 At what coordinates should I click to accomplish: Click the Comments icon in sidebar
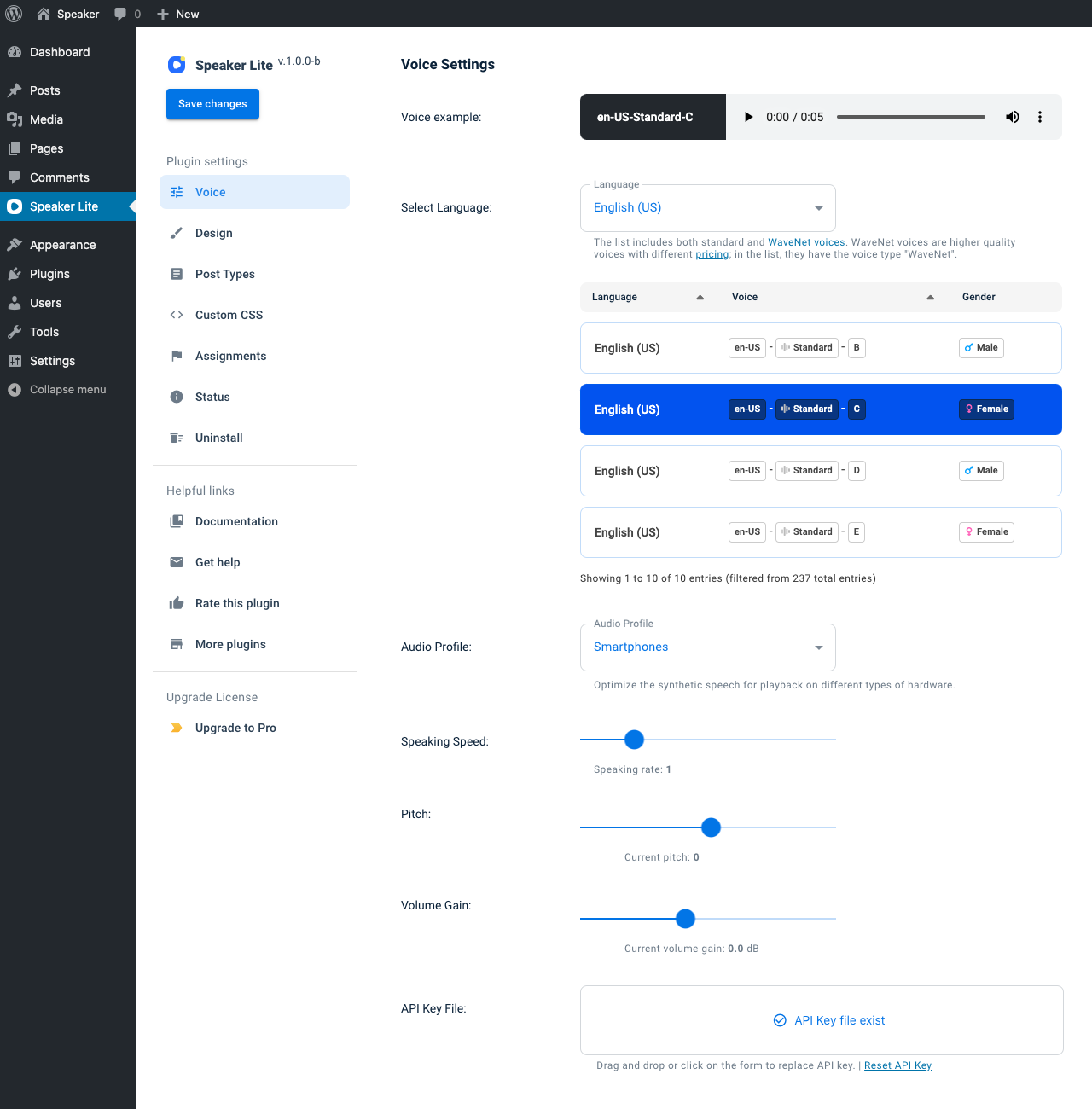pos(15,177)
